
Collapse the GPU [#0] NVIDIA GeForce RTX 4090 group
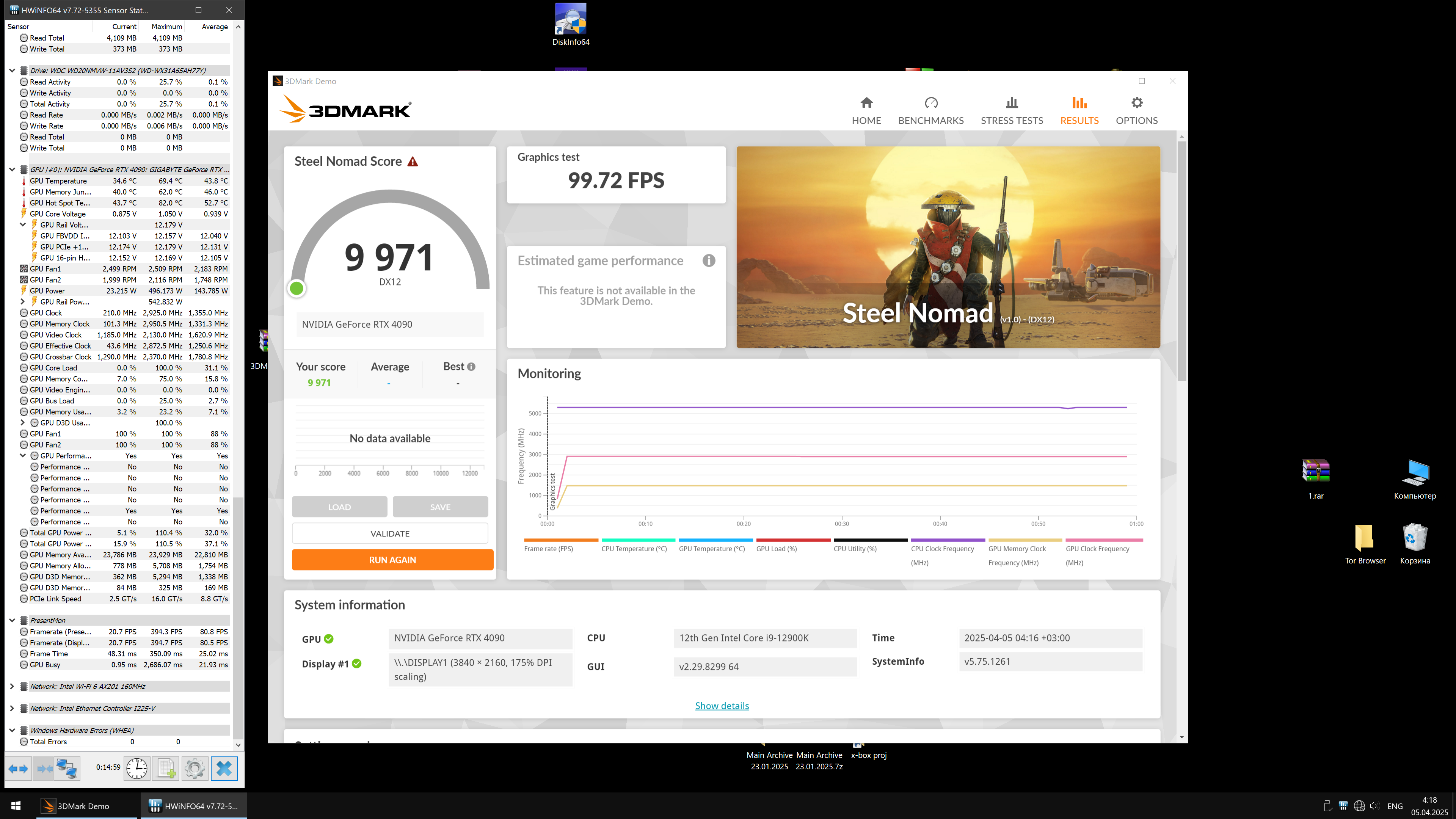(12, 169)
